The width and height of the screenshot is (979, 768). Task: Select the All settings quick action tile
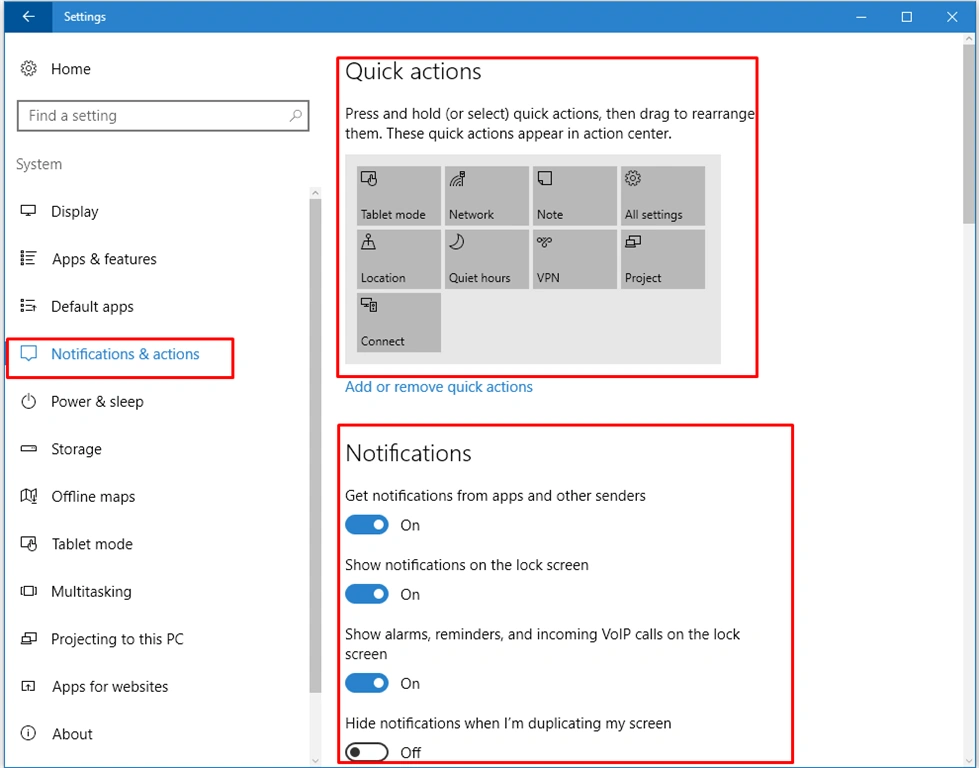[663, 195]
